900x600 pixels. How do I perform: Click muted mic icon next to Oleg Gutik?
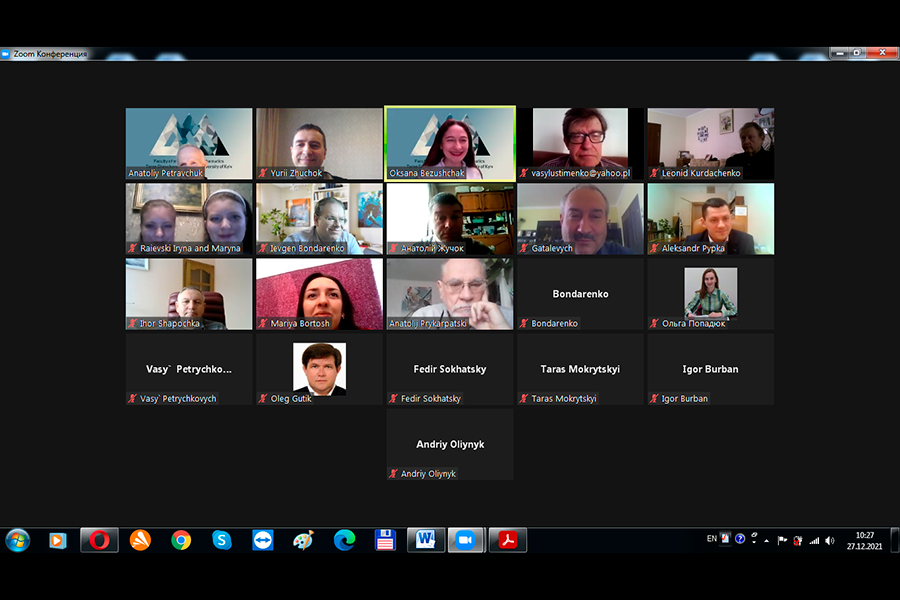point(263,398)
